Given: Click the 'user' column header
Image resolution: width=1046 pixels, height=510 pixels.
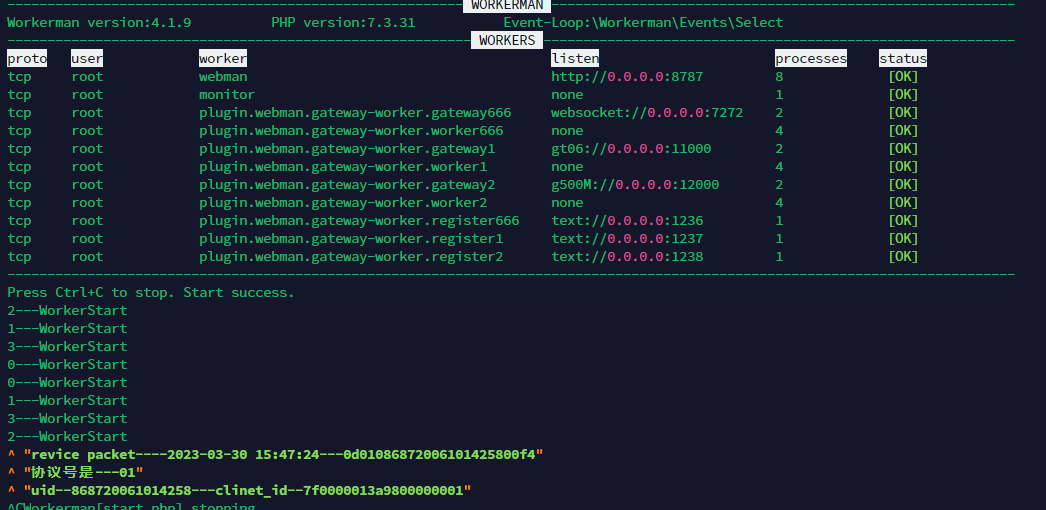Looking at the screenshot, I should pyautogui.click(x=87, y=59).
